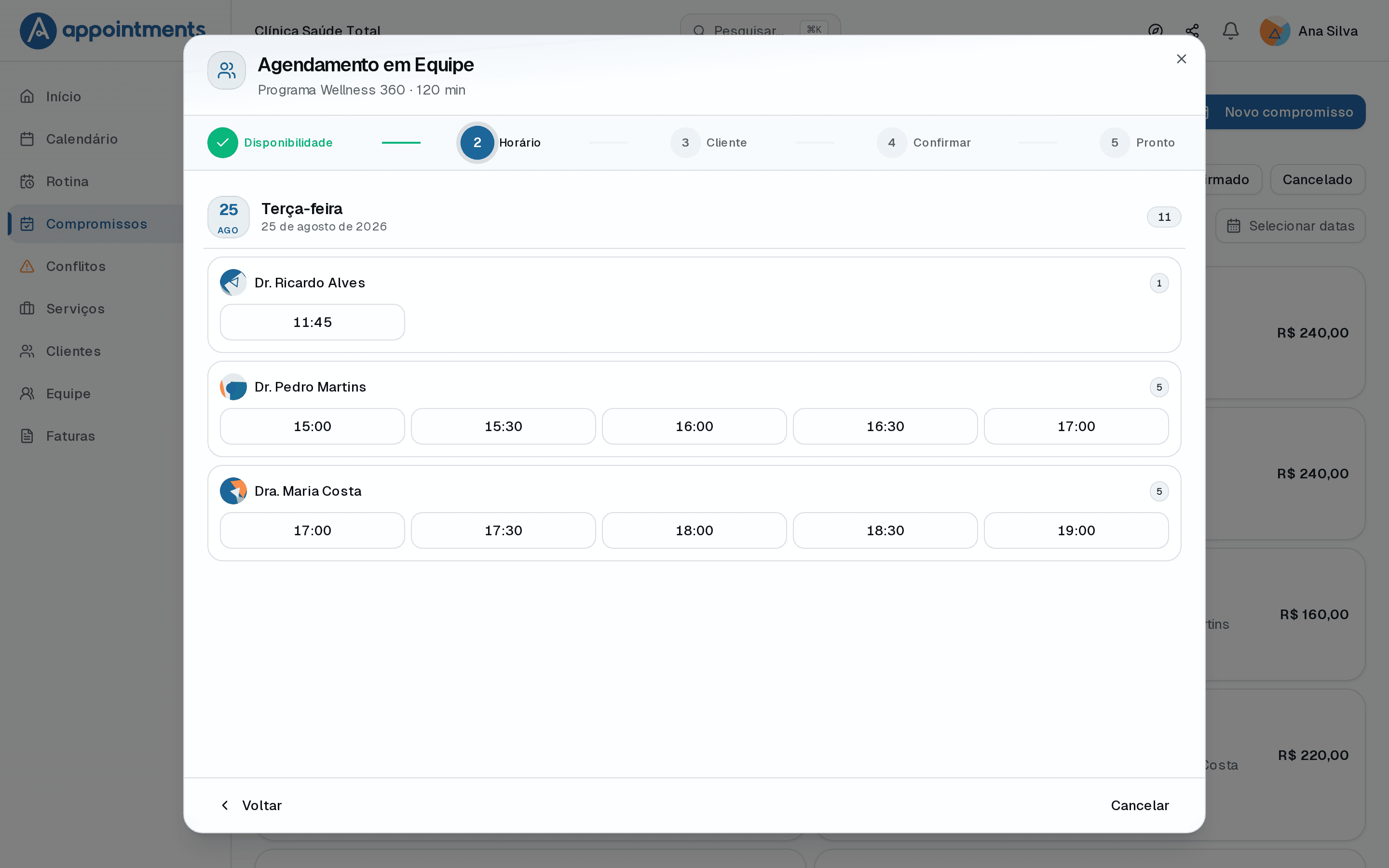Open Conflitos in the sidebar
1389x868 pixels.
click(96, 266)
